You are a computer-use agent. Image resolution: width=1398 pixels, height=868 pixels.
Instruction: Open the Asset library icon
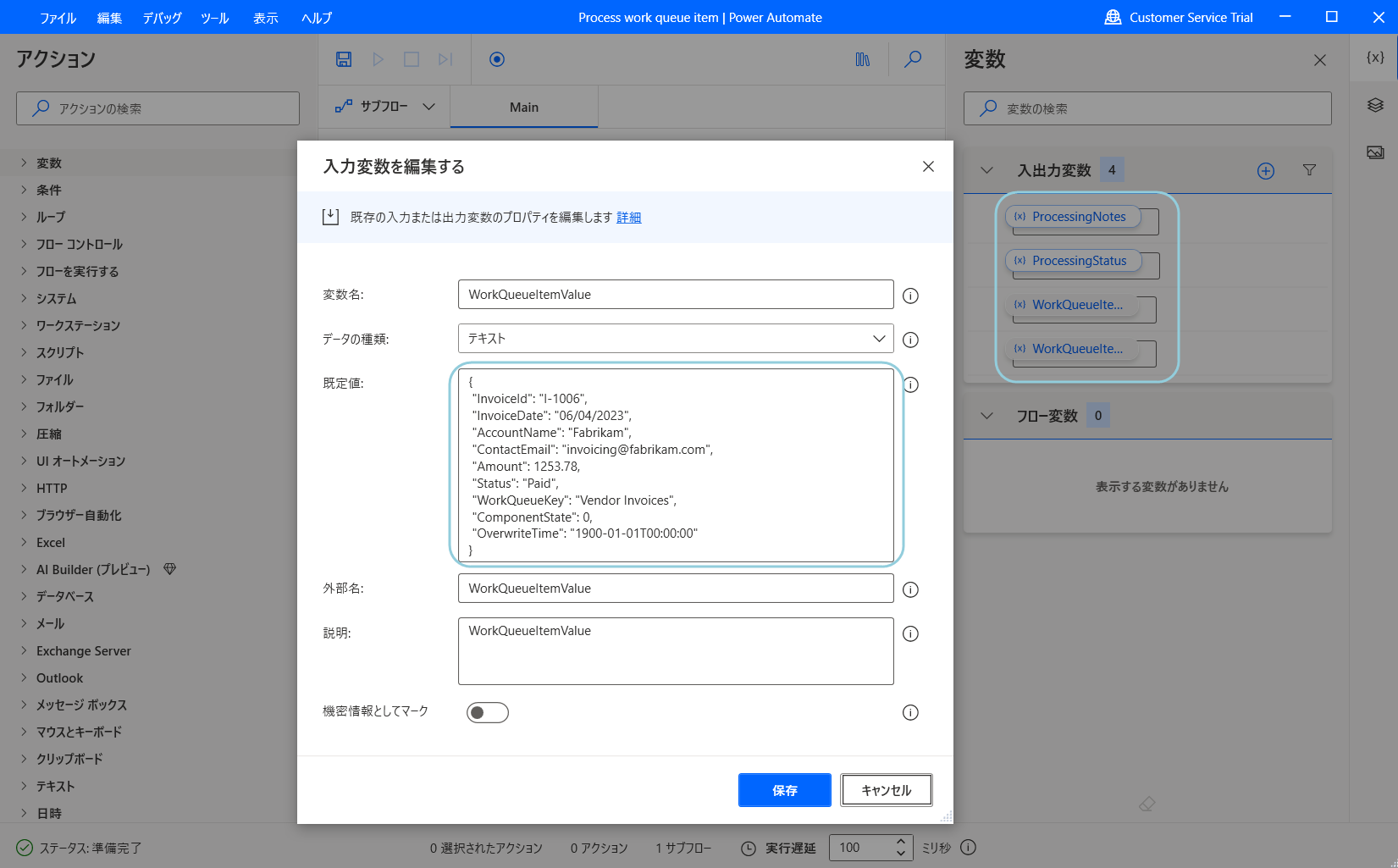point(863,59)
